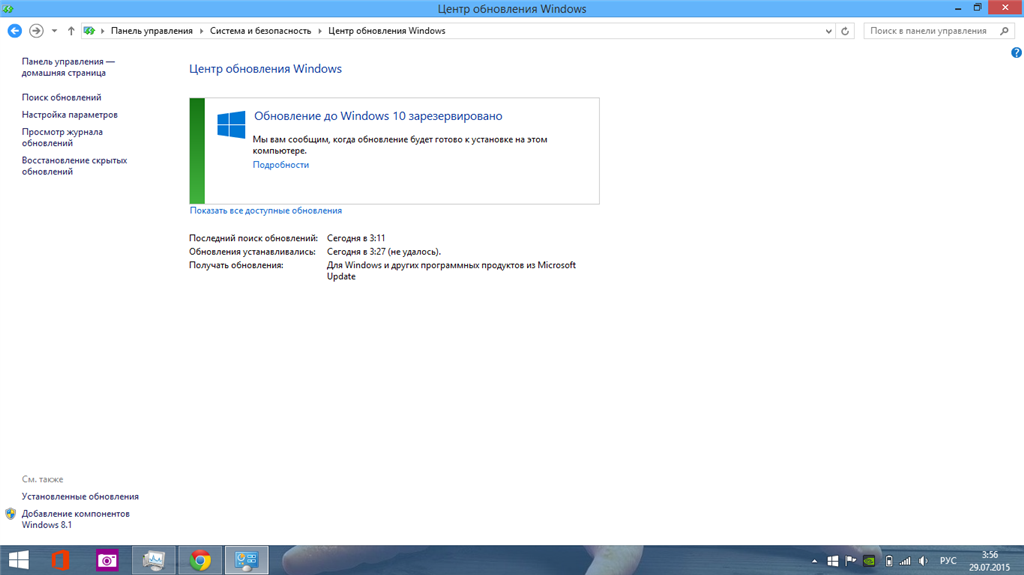
Task: Open Добавление компонентов Windows 8.1
Action: (76, 519)
